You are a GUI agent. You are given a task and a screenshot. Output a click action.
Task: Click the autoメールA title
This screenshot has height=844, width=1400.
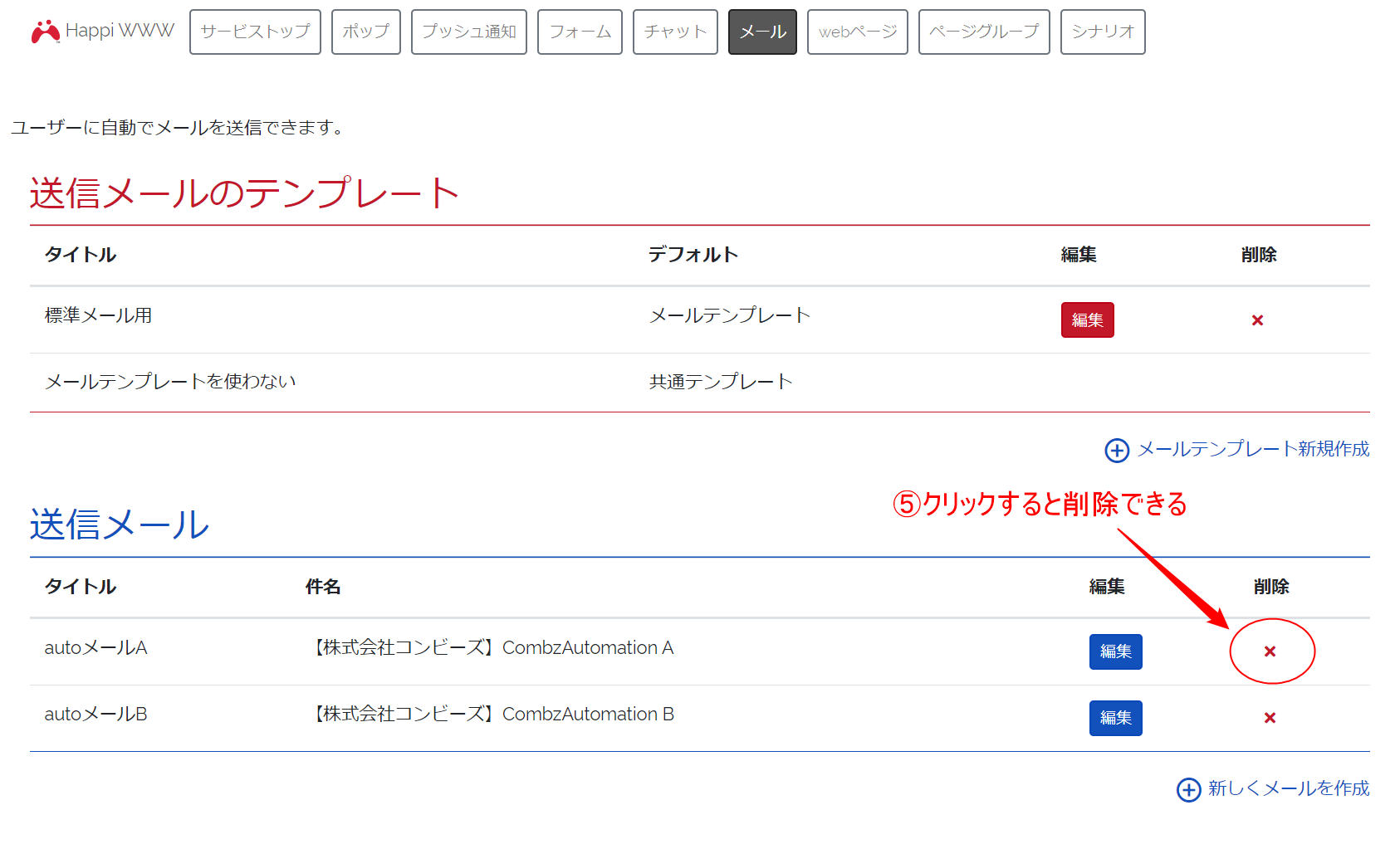(x=95, y=647)
